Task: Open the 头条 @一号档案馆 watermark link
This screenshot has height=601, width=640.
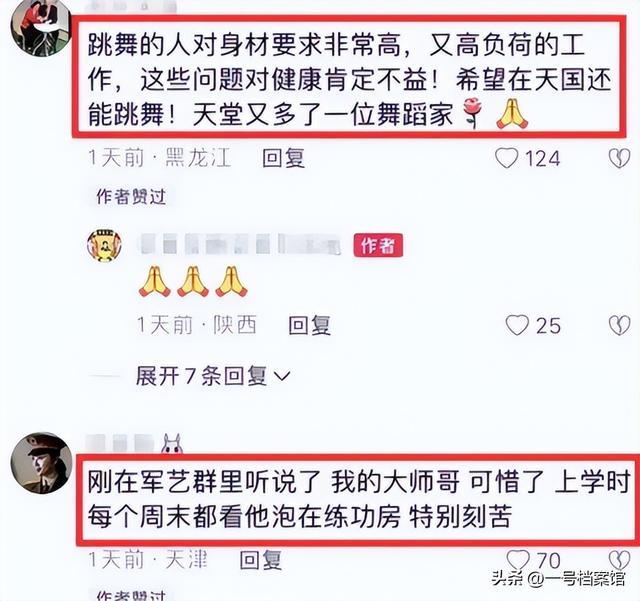Action: pyautogui.click(x=558, y=578)
